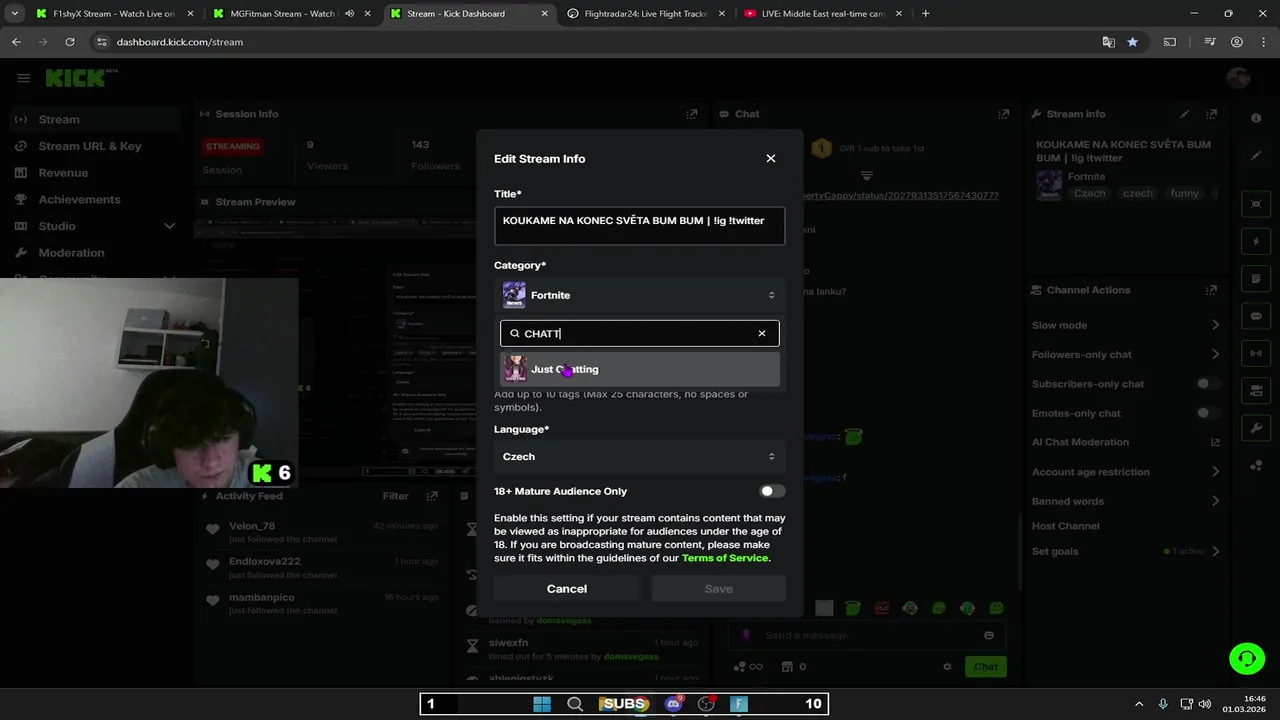The width and height of the screenshot is (1280, 720).
Task: Open the emoji picker in chat input
Action: [988, 635]
